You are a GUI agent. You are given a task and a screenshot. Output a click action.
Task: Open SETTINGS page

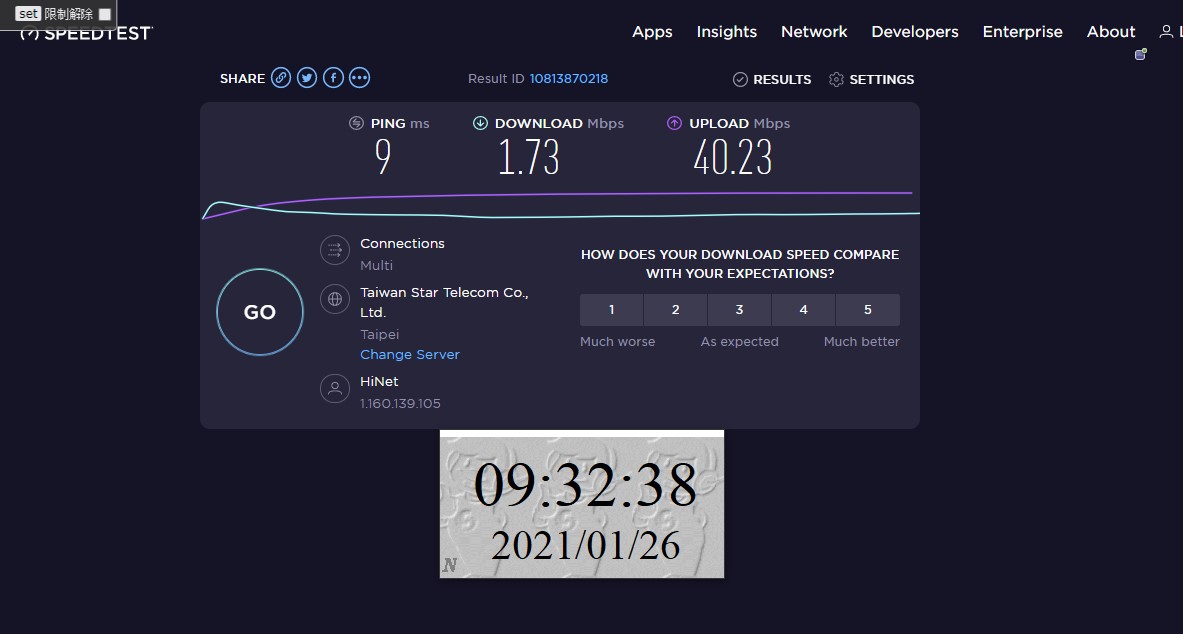point(881,79)
